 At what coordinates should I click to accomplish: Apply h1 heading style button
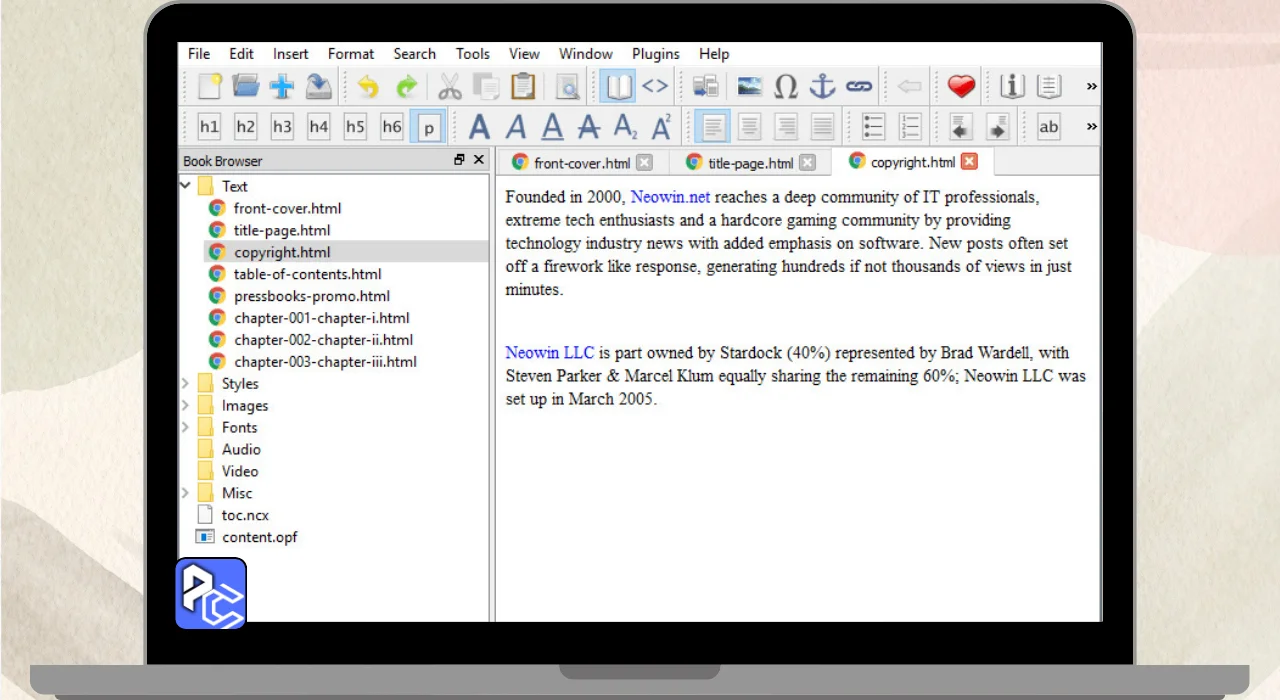209,127
